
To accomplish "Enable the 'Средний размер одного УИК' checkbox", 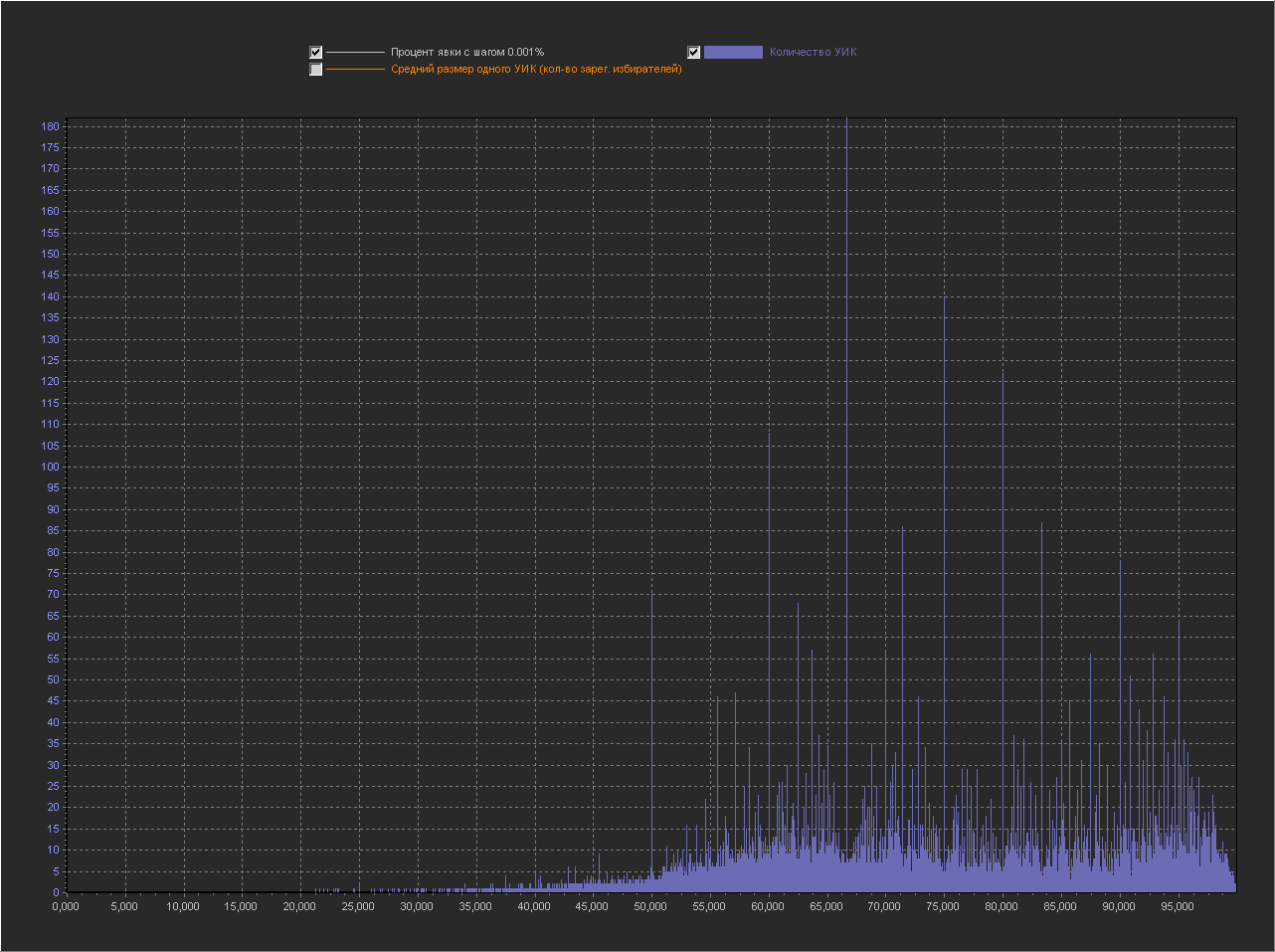I will 316,70.
